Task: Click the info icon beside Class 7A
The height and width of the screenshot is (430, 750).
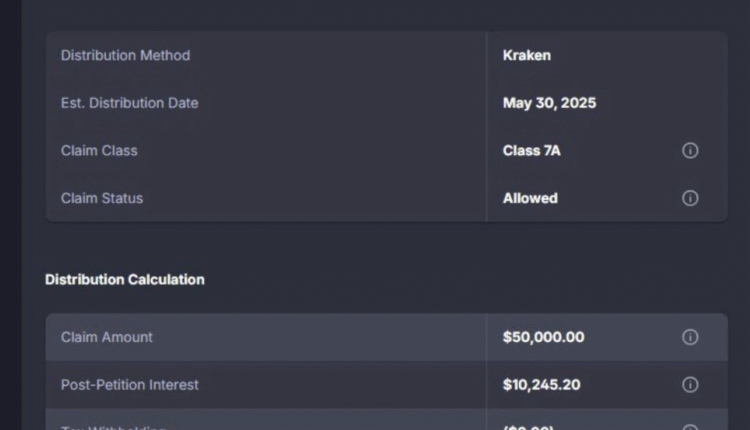Action: click(x=690, y=150)
